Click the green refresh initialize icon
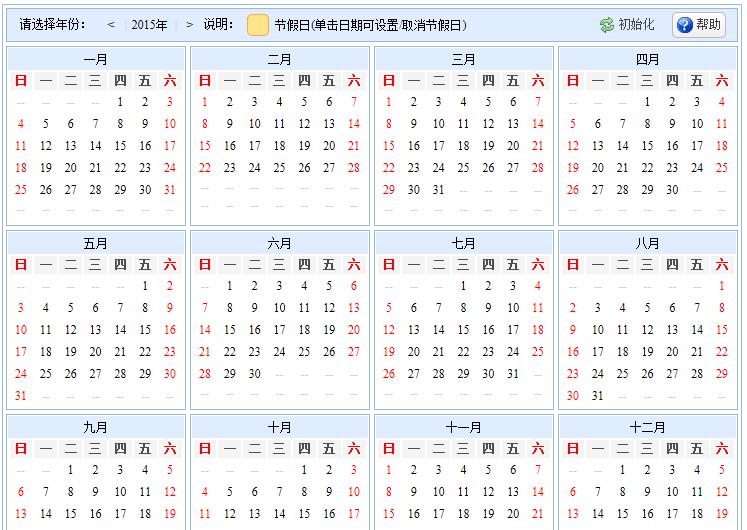This screenshot has height=530, width=747. (607, 25)
